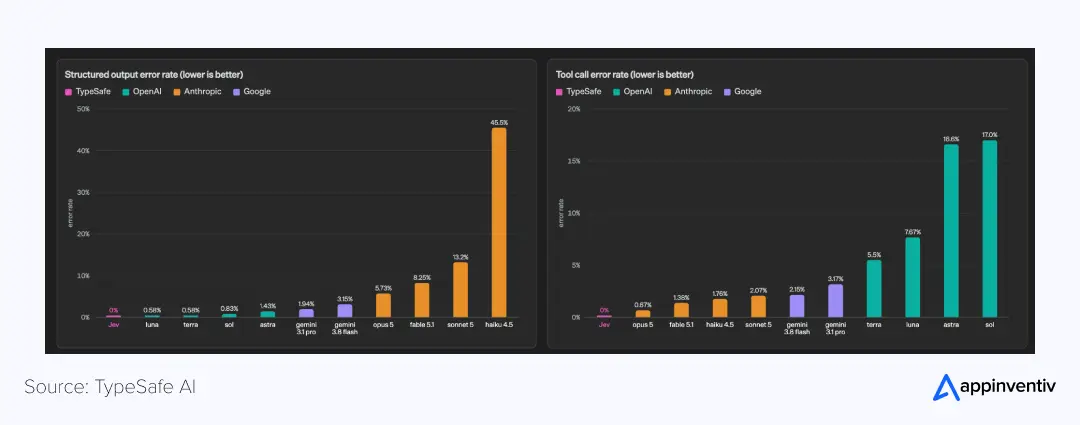The image size is (1080, 425).
Task: Click the opus 5 bar in Tool call chart
Action: 643,314
